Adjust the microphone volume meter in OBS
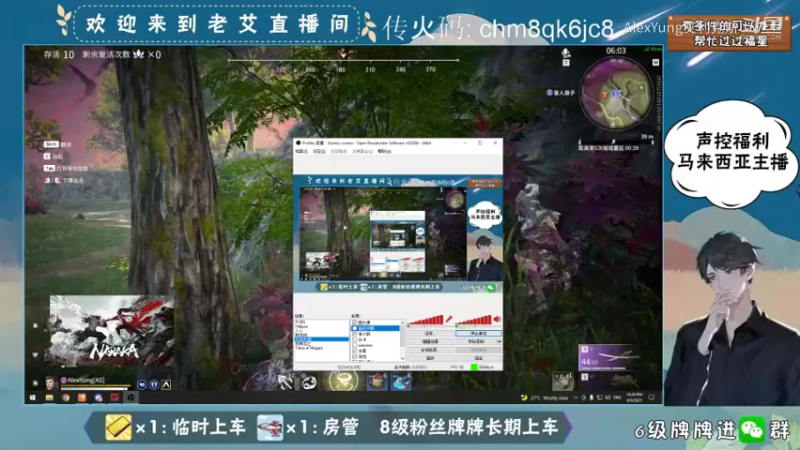The height and width of the screenshot is (450, 800). [426, 320]
